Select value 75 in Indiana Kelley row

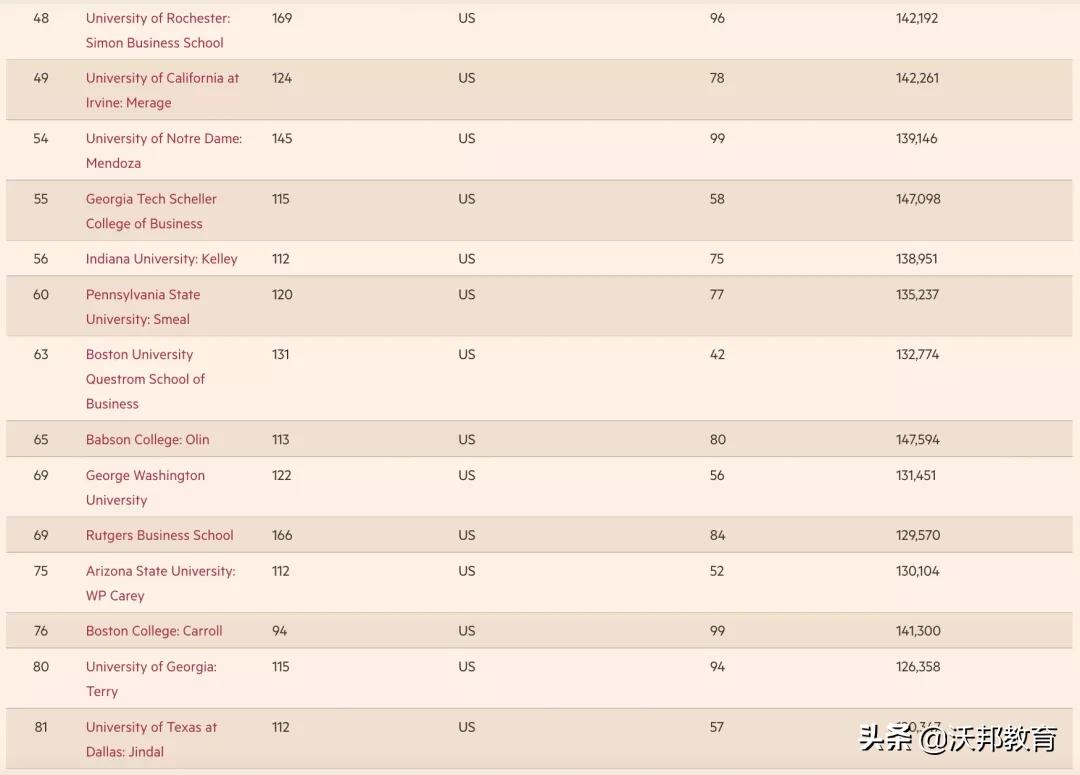(x=717, y=259)
